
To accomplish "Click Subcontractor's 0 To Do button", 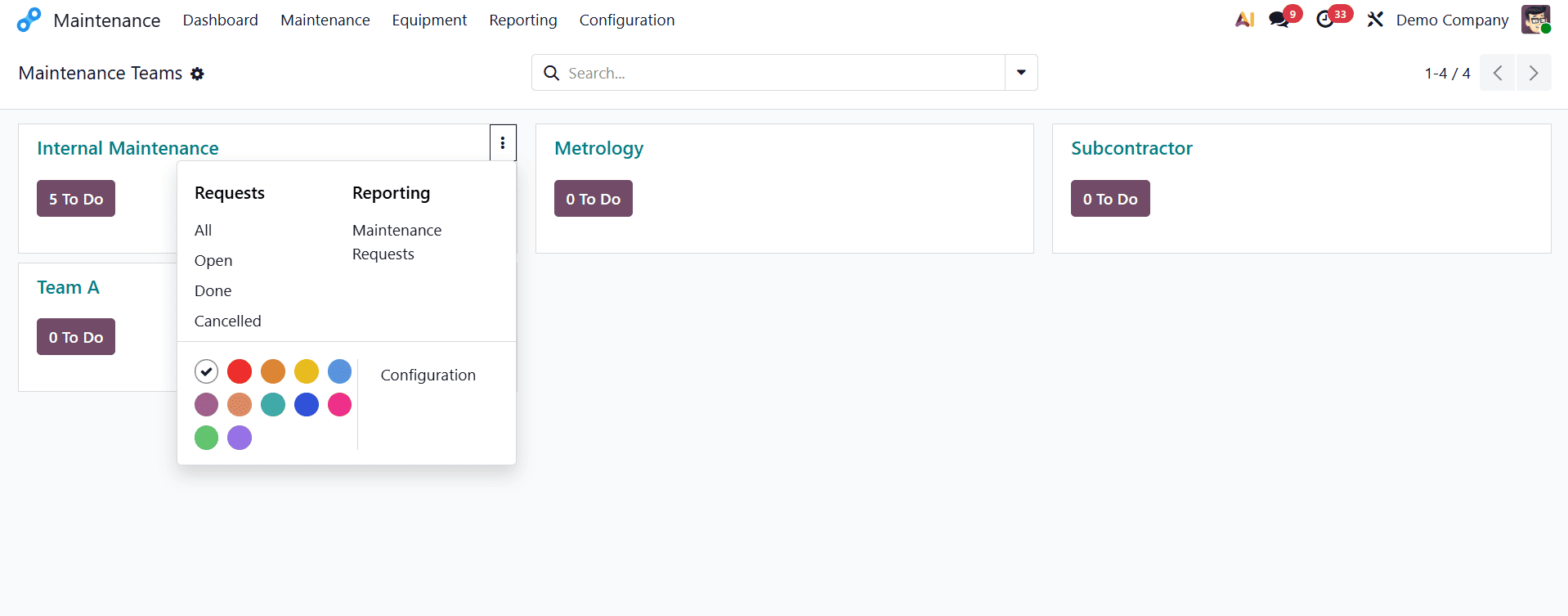I will (x=1110, y=199).
